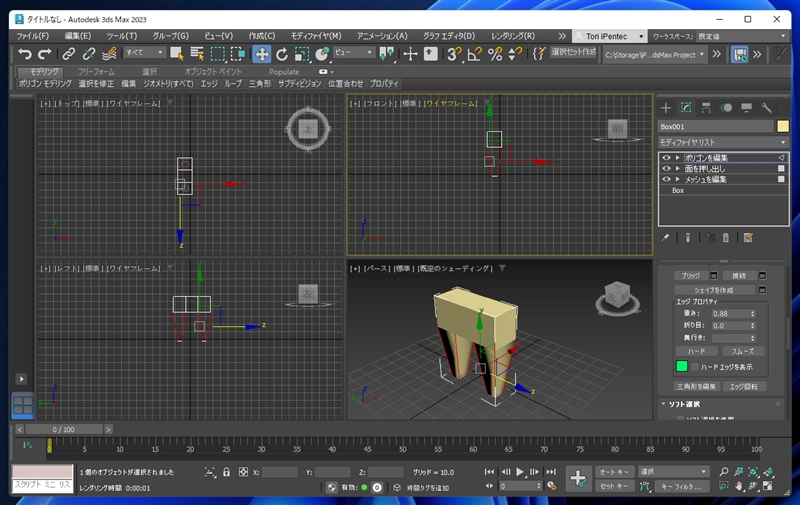Viewport: 800px width, 505px height.
Task: Enable the ハード エッジを表示 checkbox
Action: point(695,367)
